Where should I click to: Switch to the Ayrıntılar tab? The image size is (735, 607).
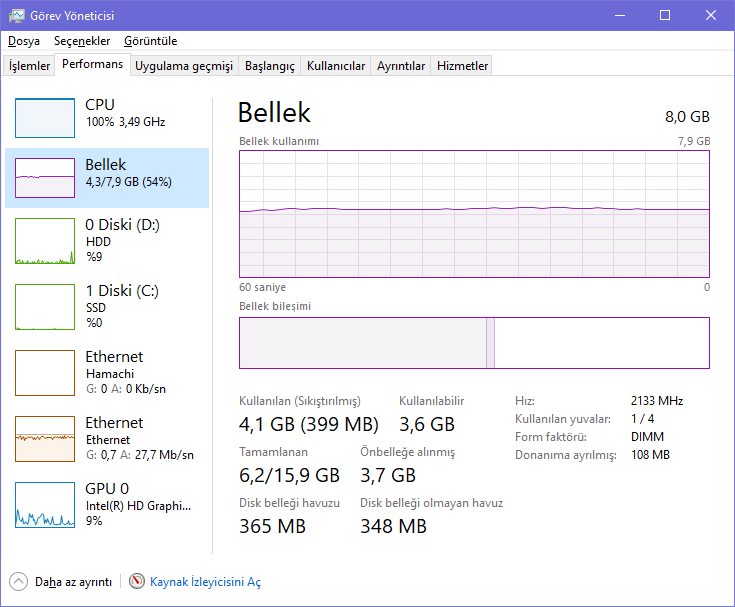click(x=401, y=66)
